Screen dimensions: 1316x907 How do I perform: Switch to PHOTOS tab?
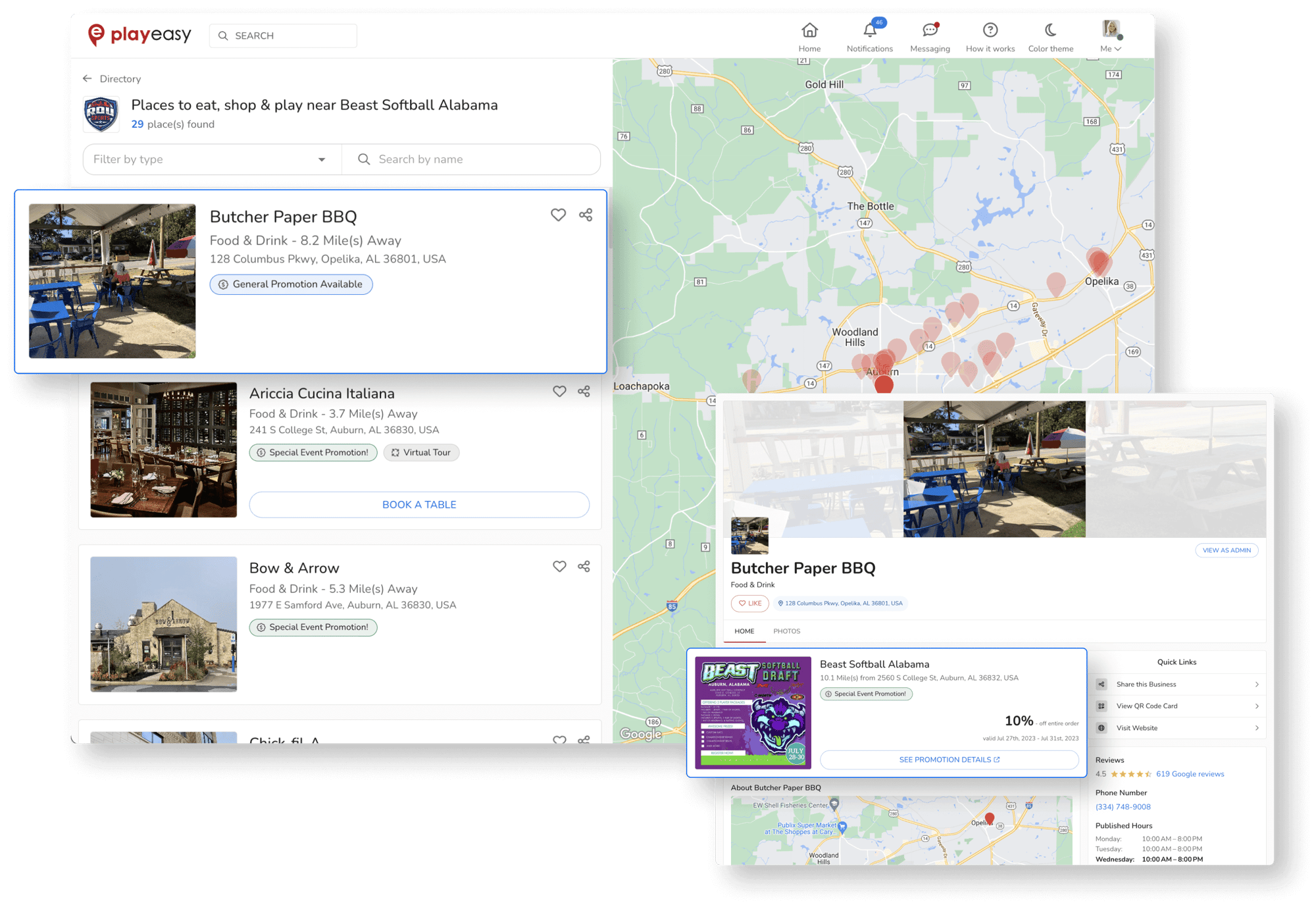786,631
